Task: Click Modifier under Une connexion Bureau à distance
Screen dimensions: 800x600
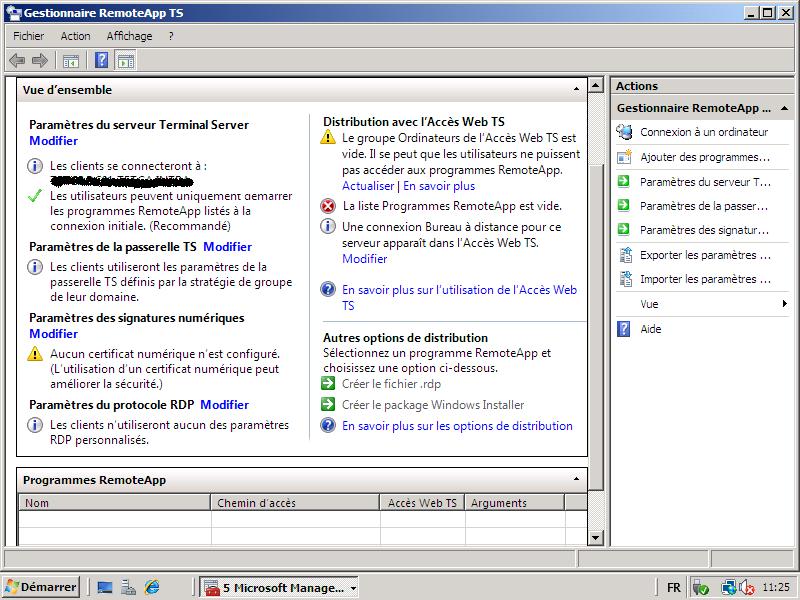Action: tap(365, 259)
